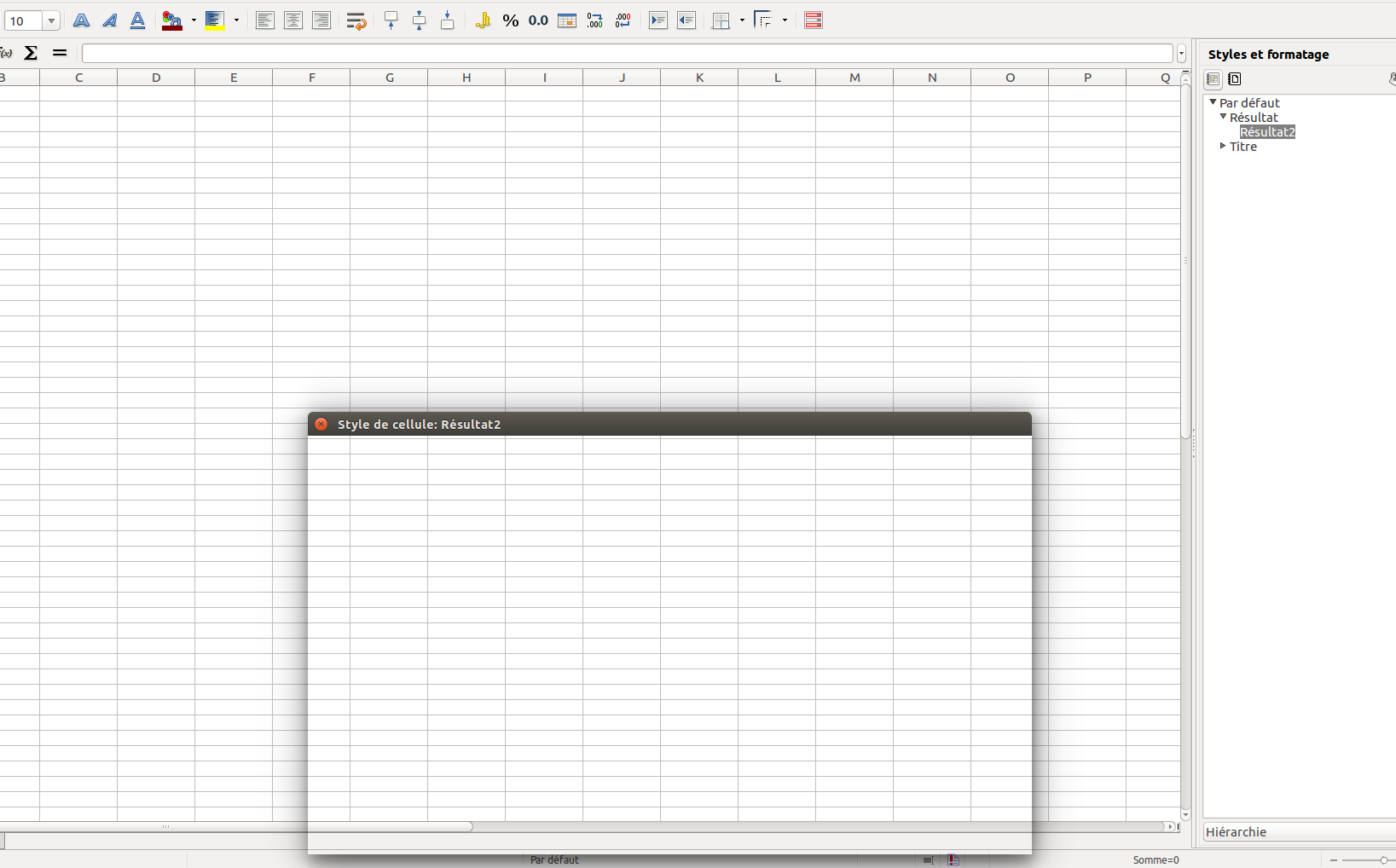Select the Résultat2 cell style
Image resolution: width=1396 pixels, height=868 pixels.
(x=1267, y=132)
